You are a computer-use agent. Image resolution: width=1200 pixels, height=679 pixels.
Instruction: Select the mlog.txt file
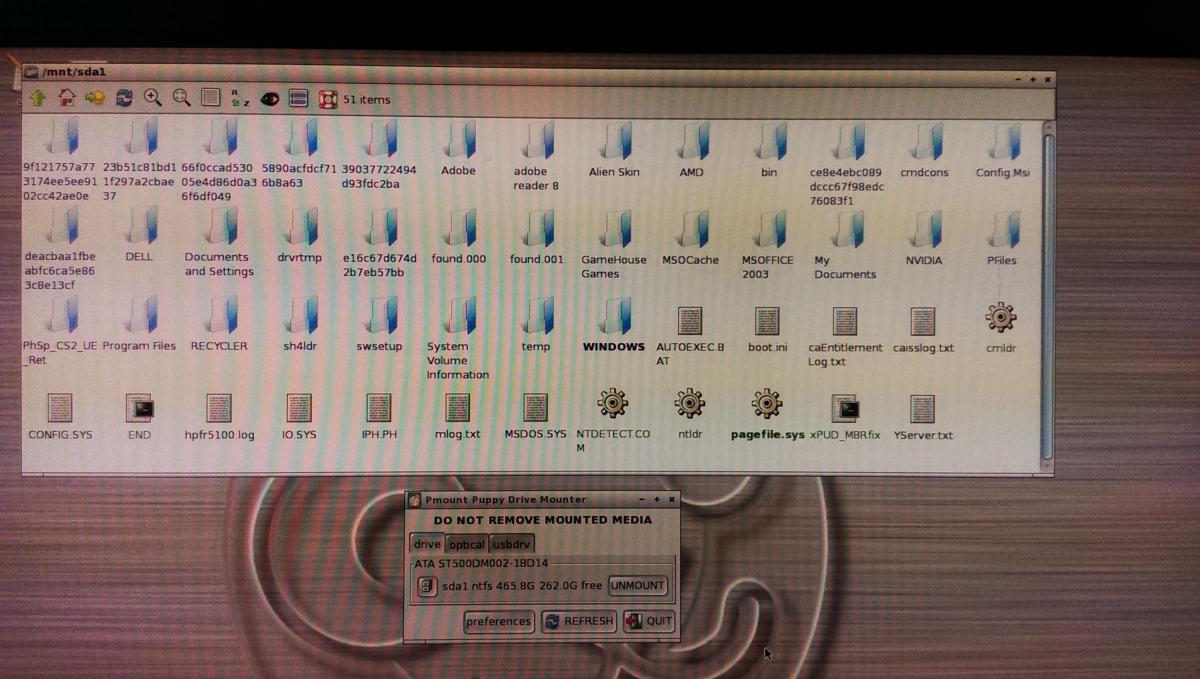(x=458, y=417)
